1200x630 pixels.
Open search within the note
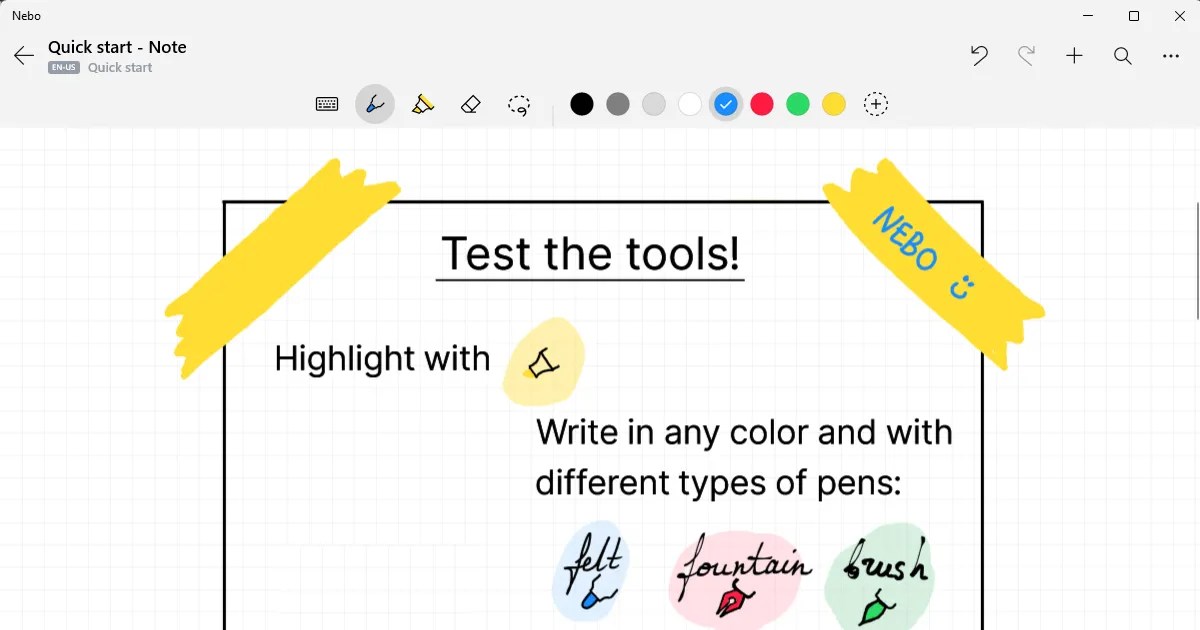coord(1123,56)
